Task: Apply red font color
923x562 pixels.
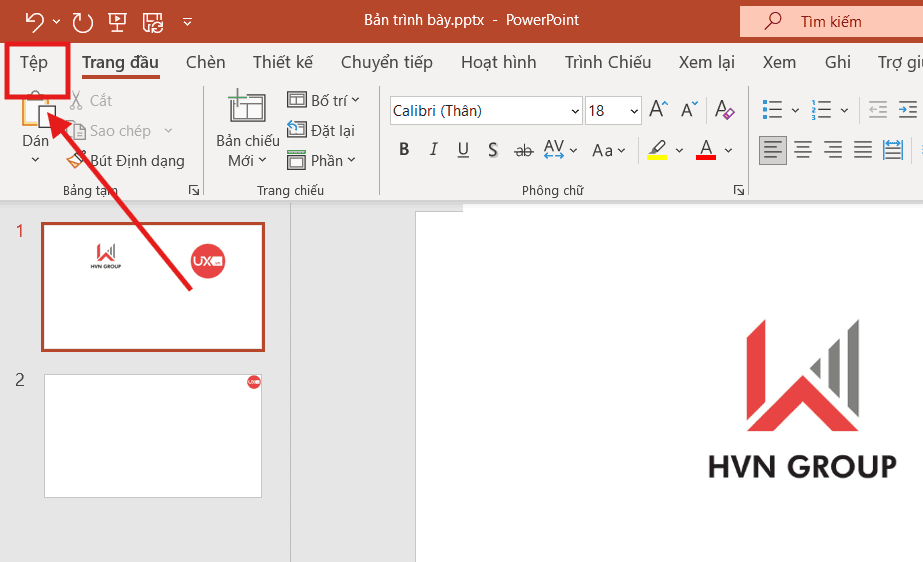Action: pos(706,150)
